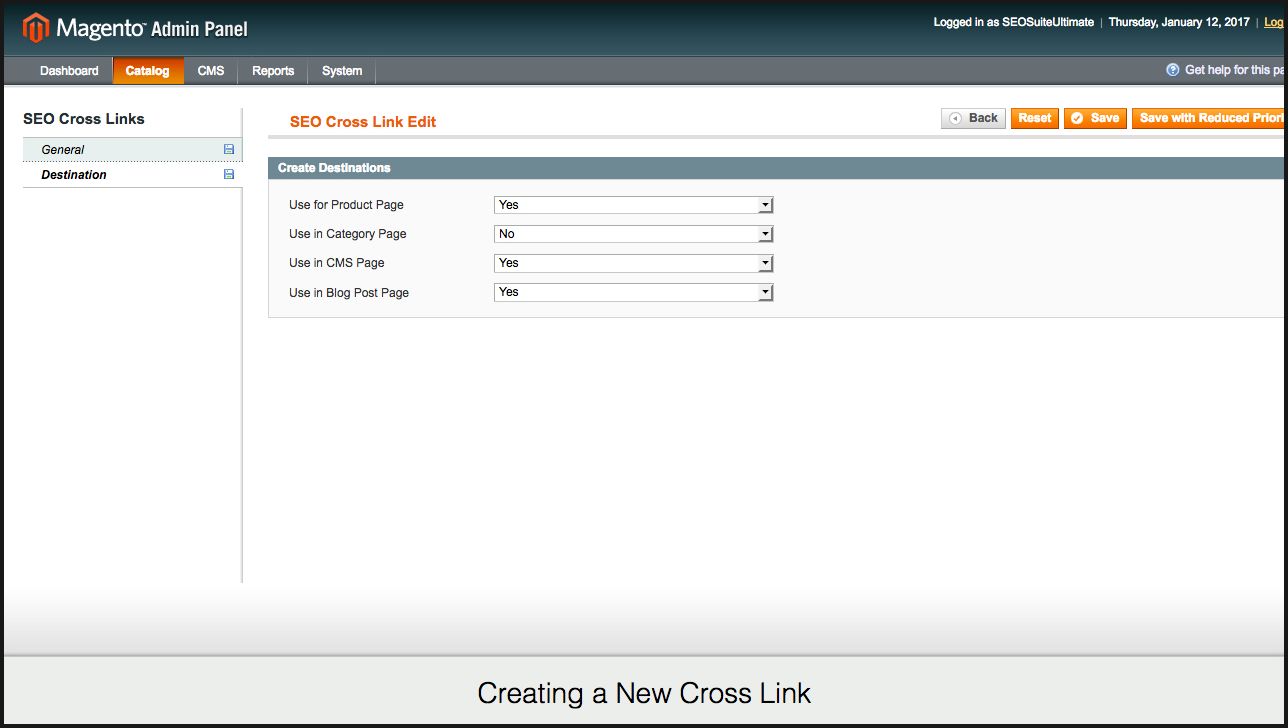Save the cross link
Image resolution: width=1288 pixels, height=728 pixels.
(x=1095, y=118)
